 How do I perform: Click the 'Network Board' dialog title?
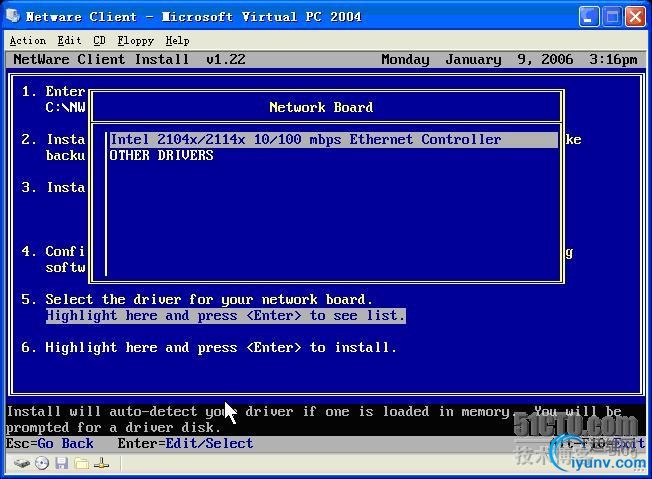click(x=321, y=107)
